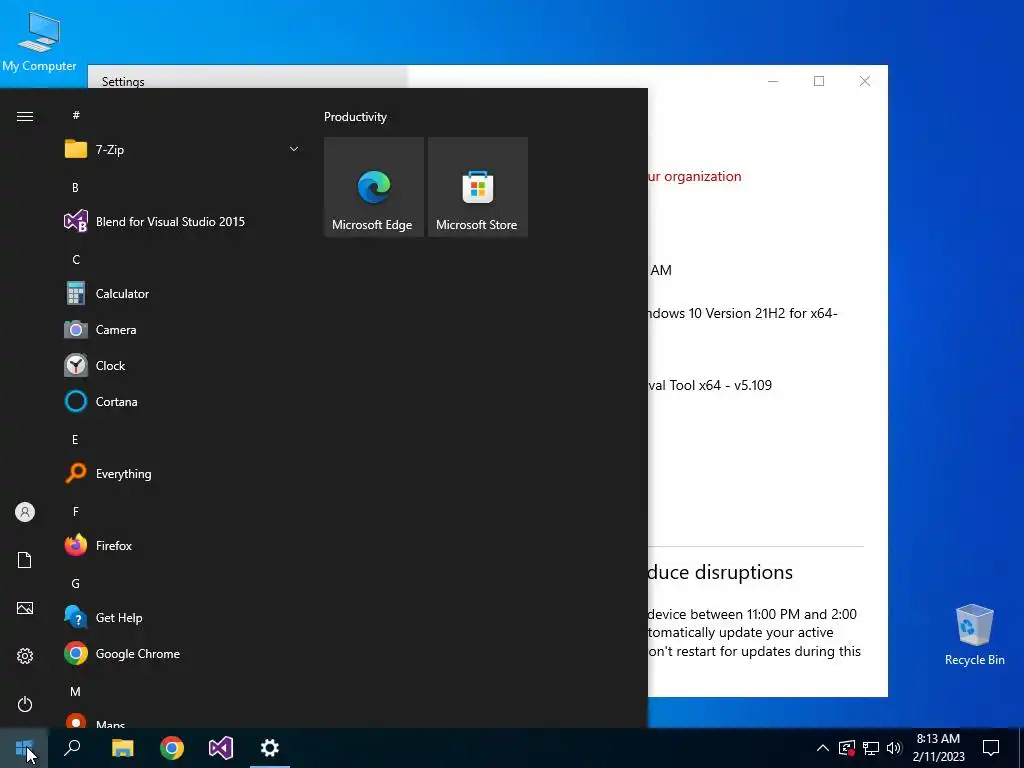
Task: Open the Camera app
Action: 182,330
